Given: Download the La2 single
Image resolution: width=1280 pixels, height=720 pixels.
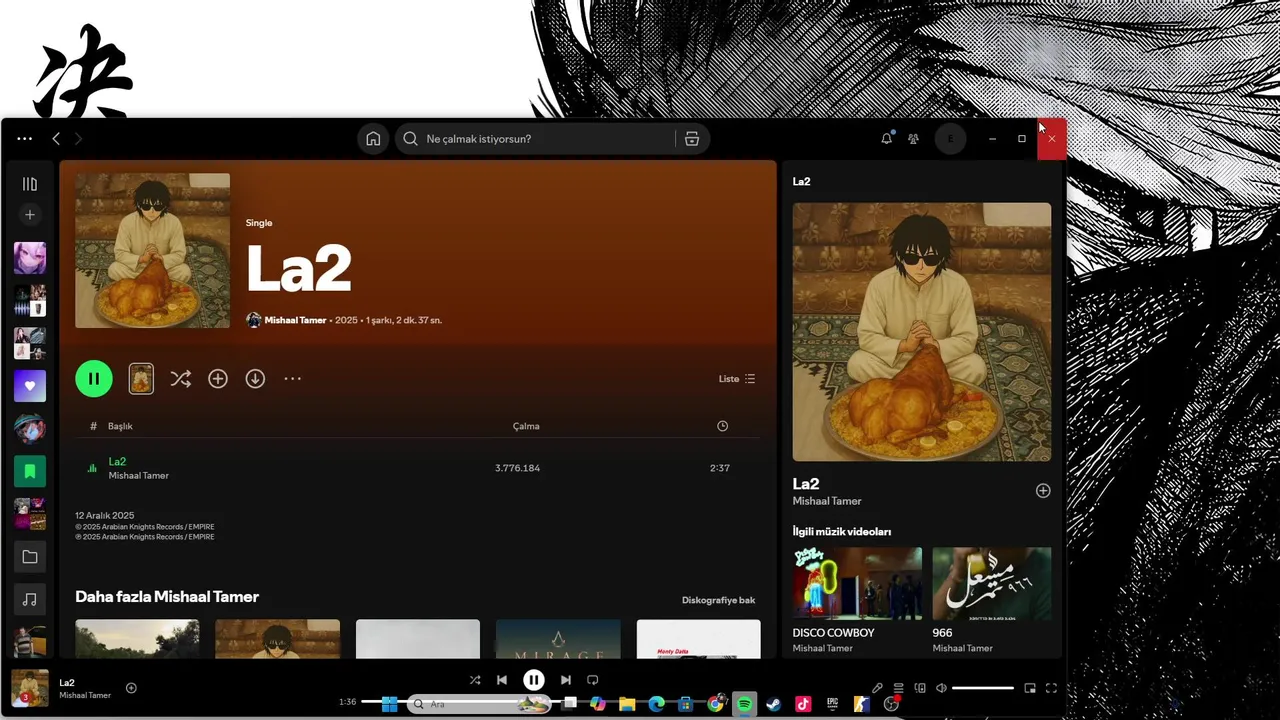Looking at the screenshot, I should (x=255, y=379).
